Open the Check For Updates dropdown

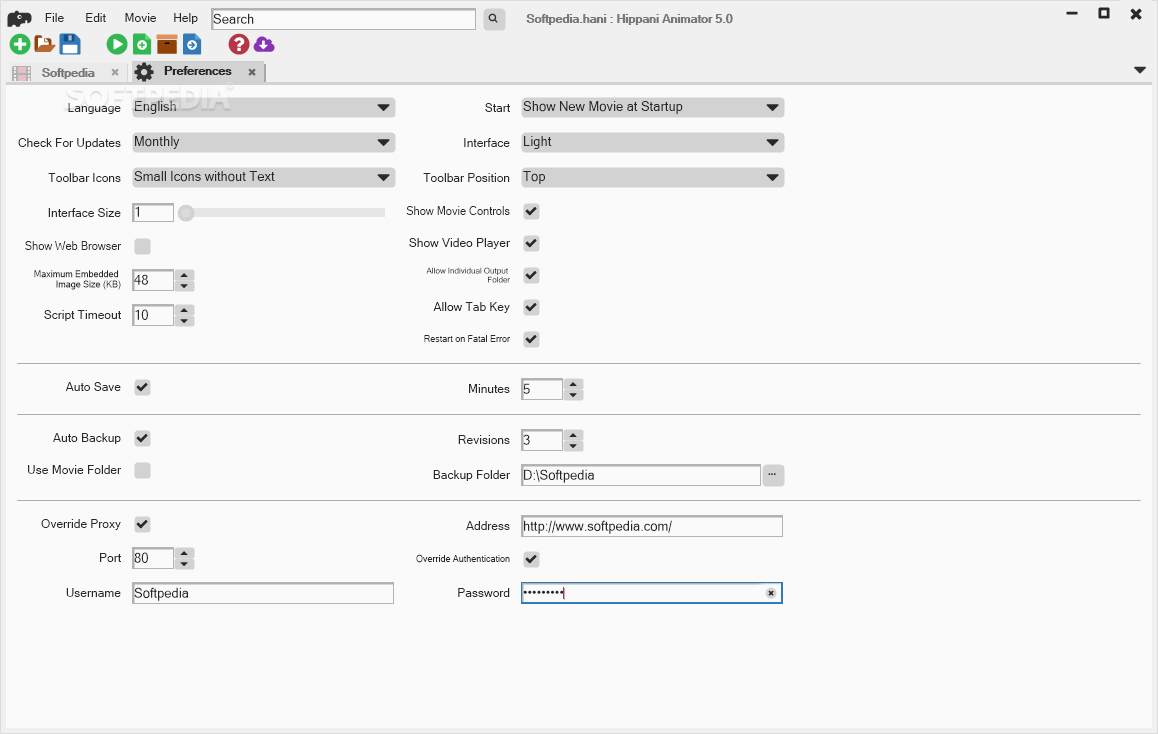(264, 142)
